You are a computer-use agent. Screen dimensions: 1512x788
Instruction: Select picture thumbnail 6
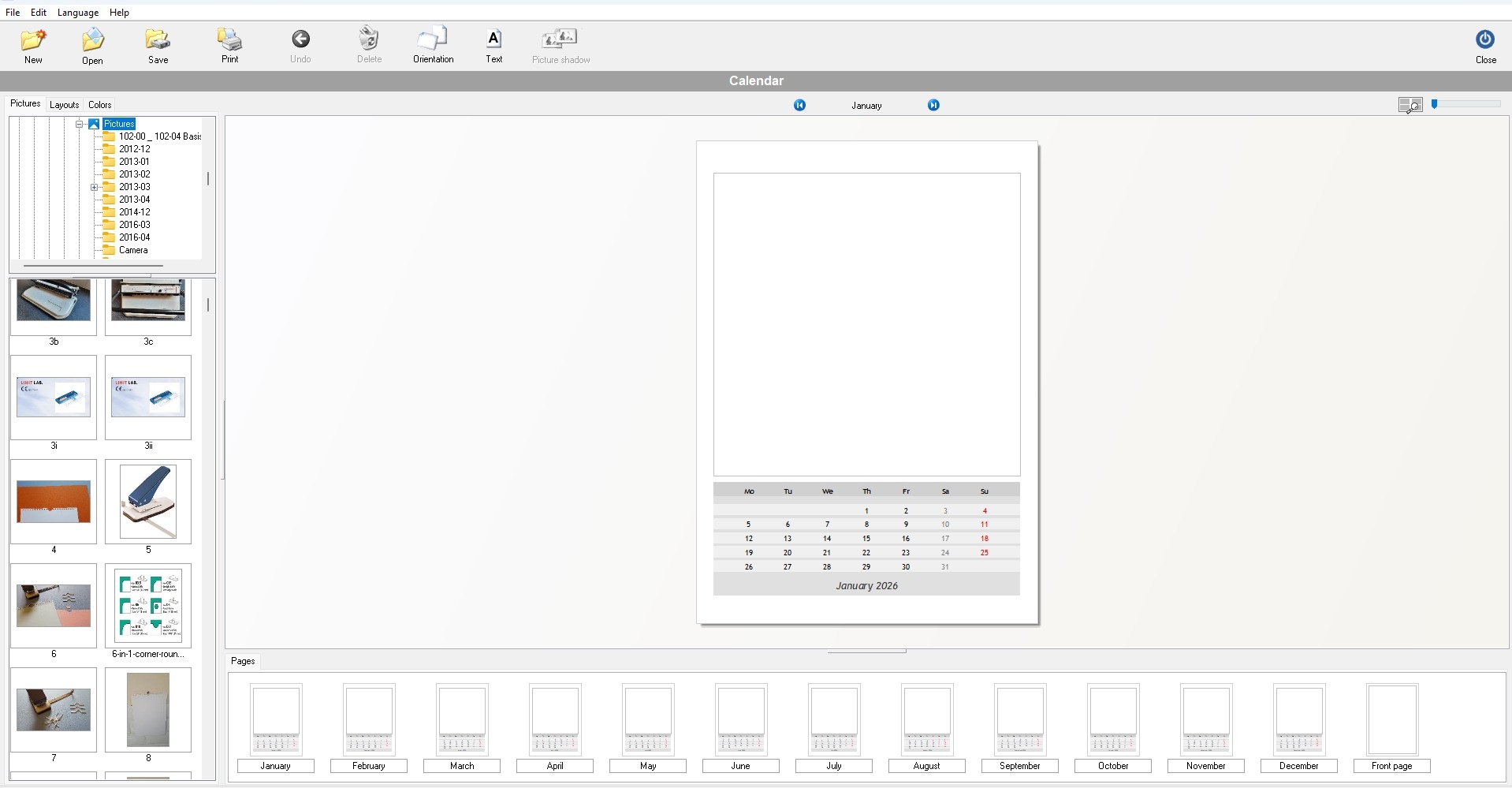[x=54, y=606]
